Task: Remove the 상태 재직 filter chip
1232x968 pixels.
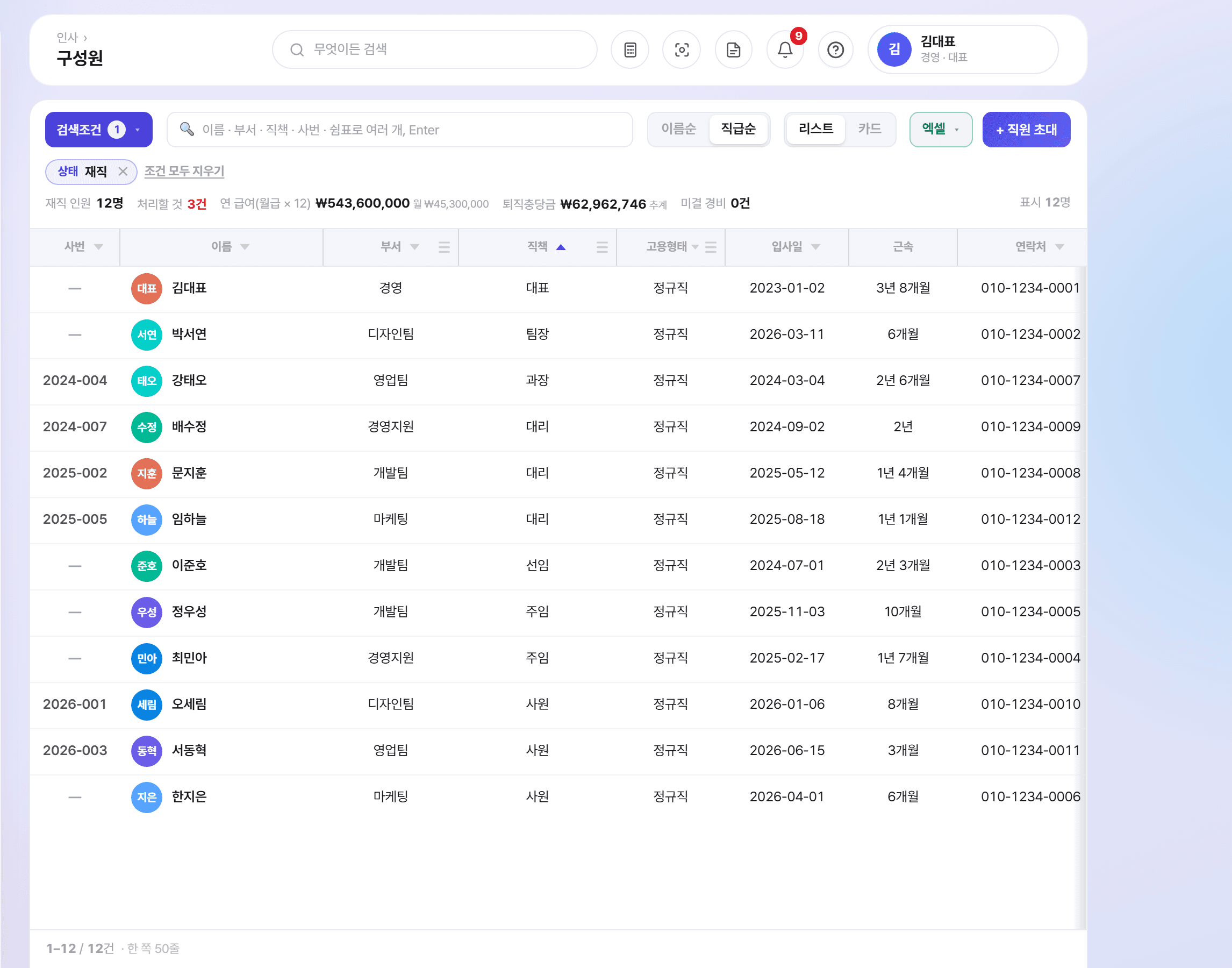Action: coord(123,171)
